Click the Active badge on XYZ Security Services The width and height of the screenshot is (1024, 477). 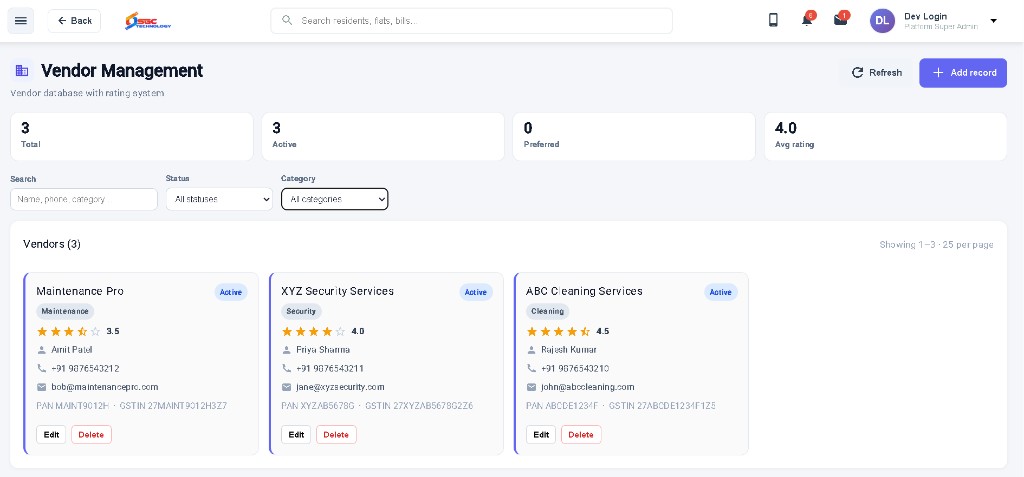(476, 292)
